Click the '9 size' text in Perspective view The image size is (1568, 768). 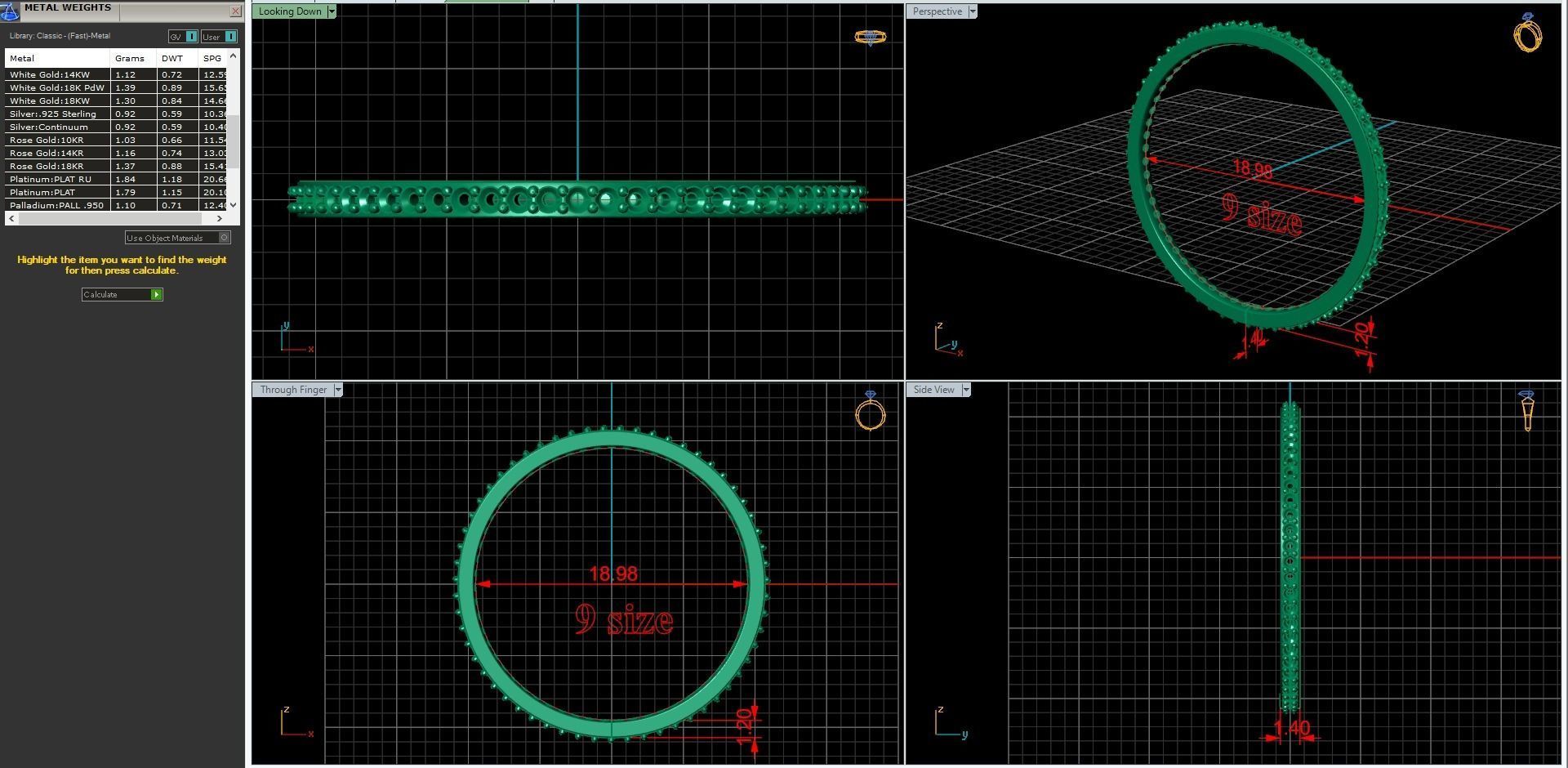coord(1263,215)
